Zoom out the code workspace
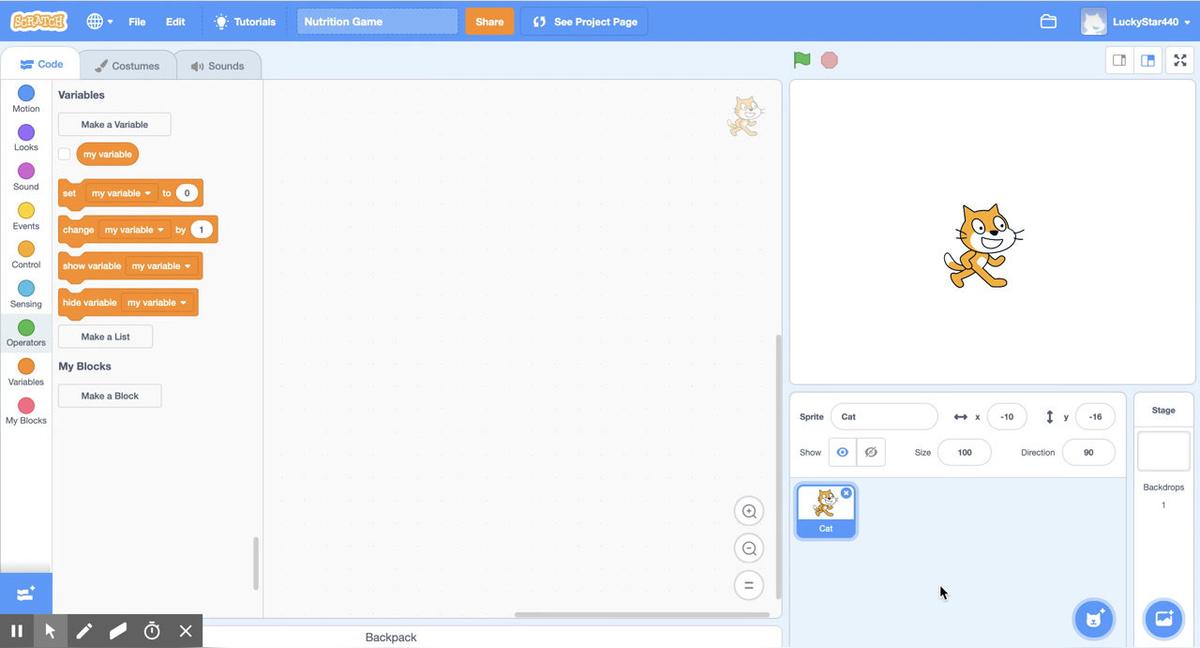Image resolution: width=1200 pixels, height=648 pixels. (748, 548)
